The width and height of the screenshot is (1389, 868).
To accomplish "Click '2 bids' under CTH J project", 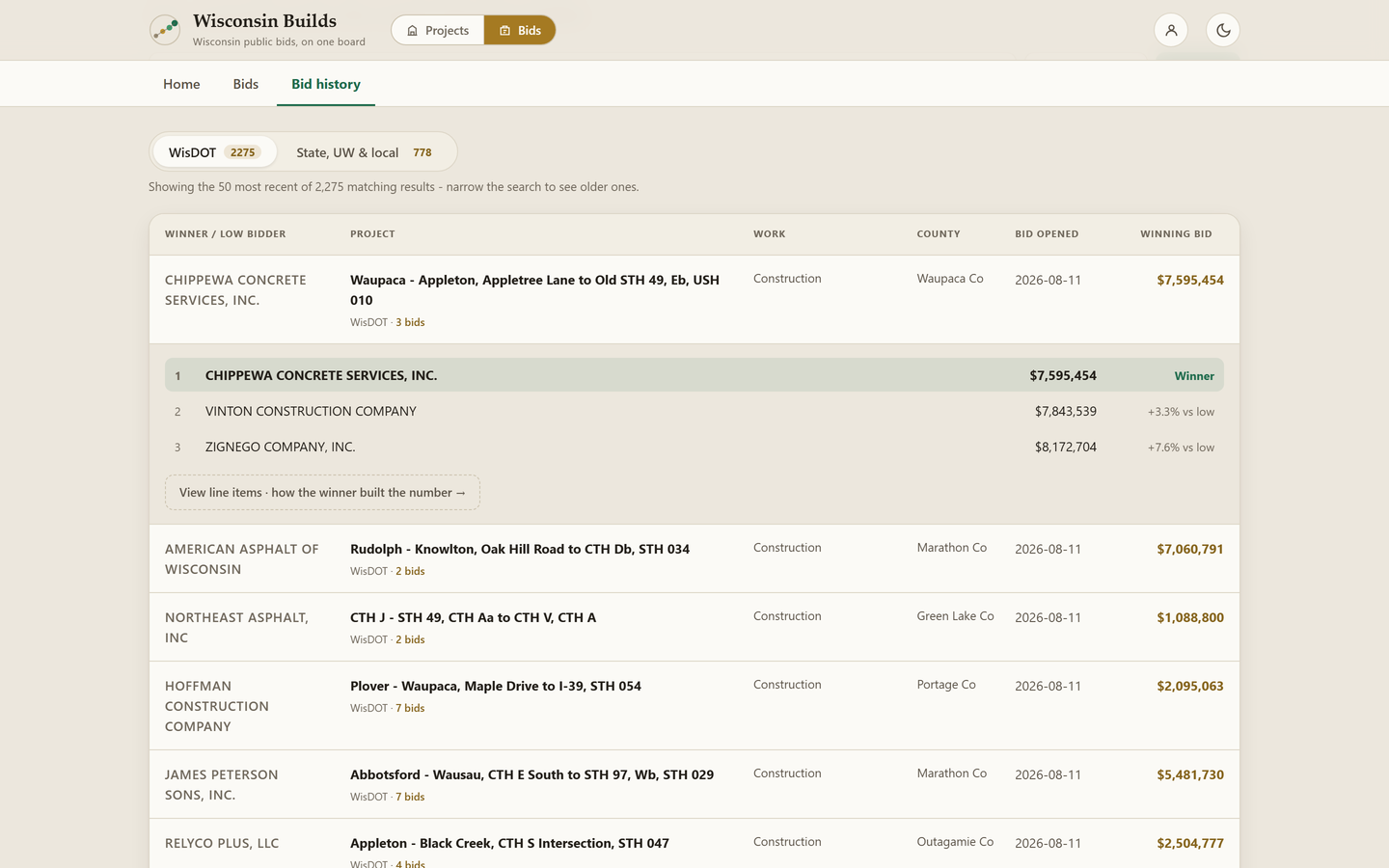I will (x=410, y=639).
